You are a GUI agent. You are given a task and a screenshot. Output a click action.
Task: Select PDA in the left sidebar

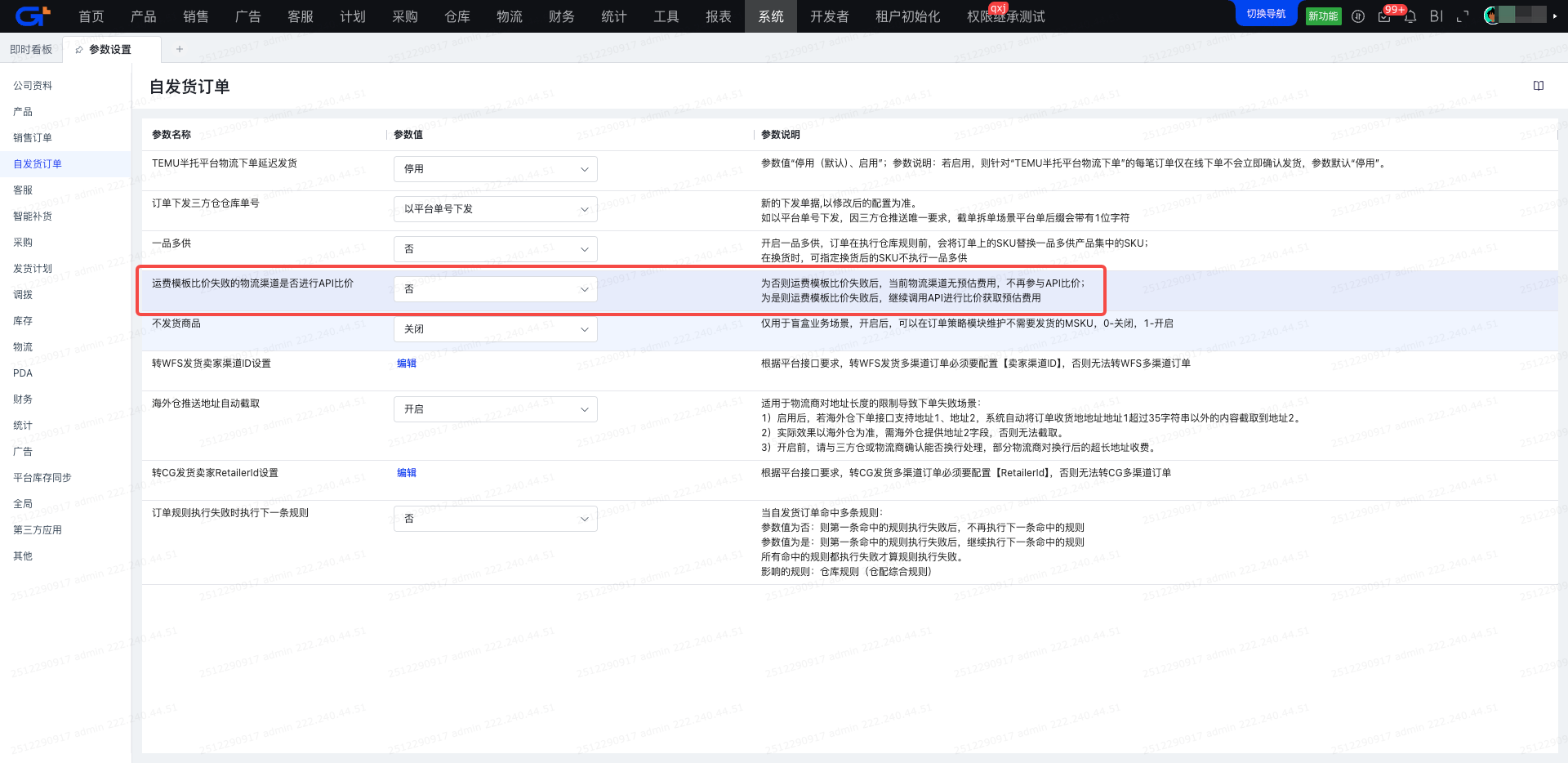tap(65, 373)
